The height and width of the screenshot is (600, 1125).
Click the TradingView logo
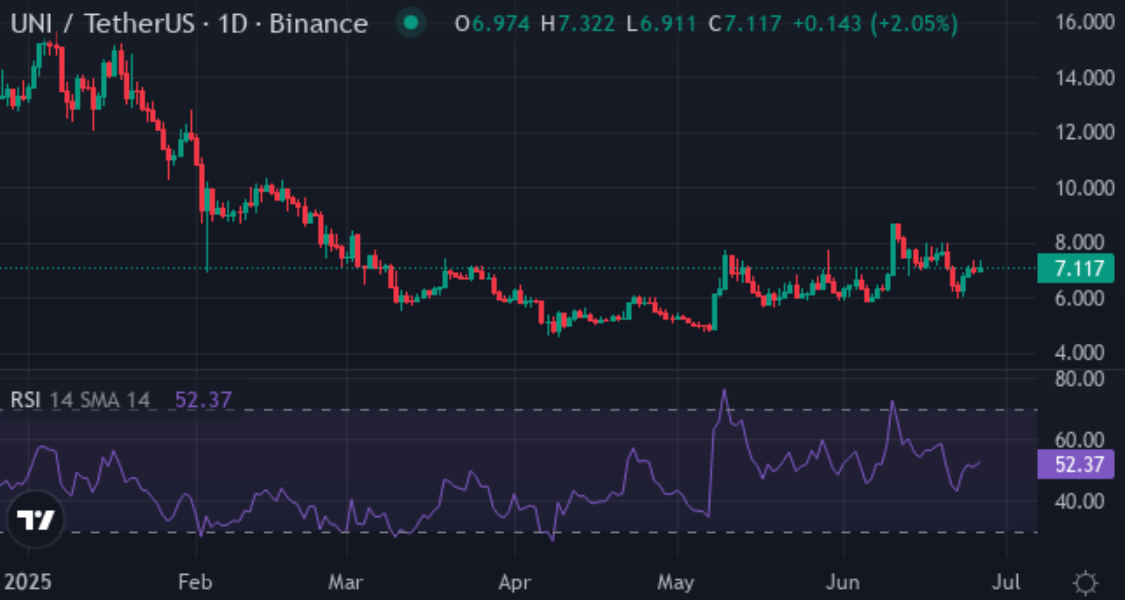point(37,520)
